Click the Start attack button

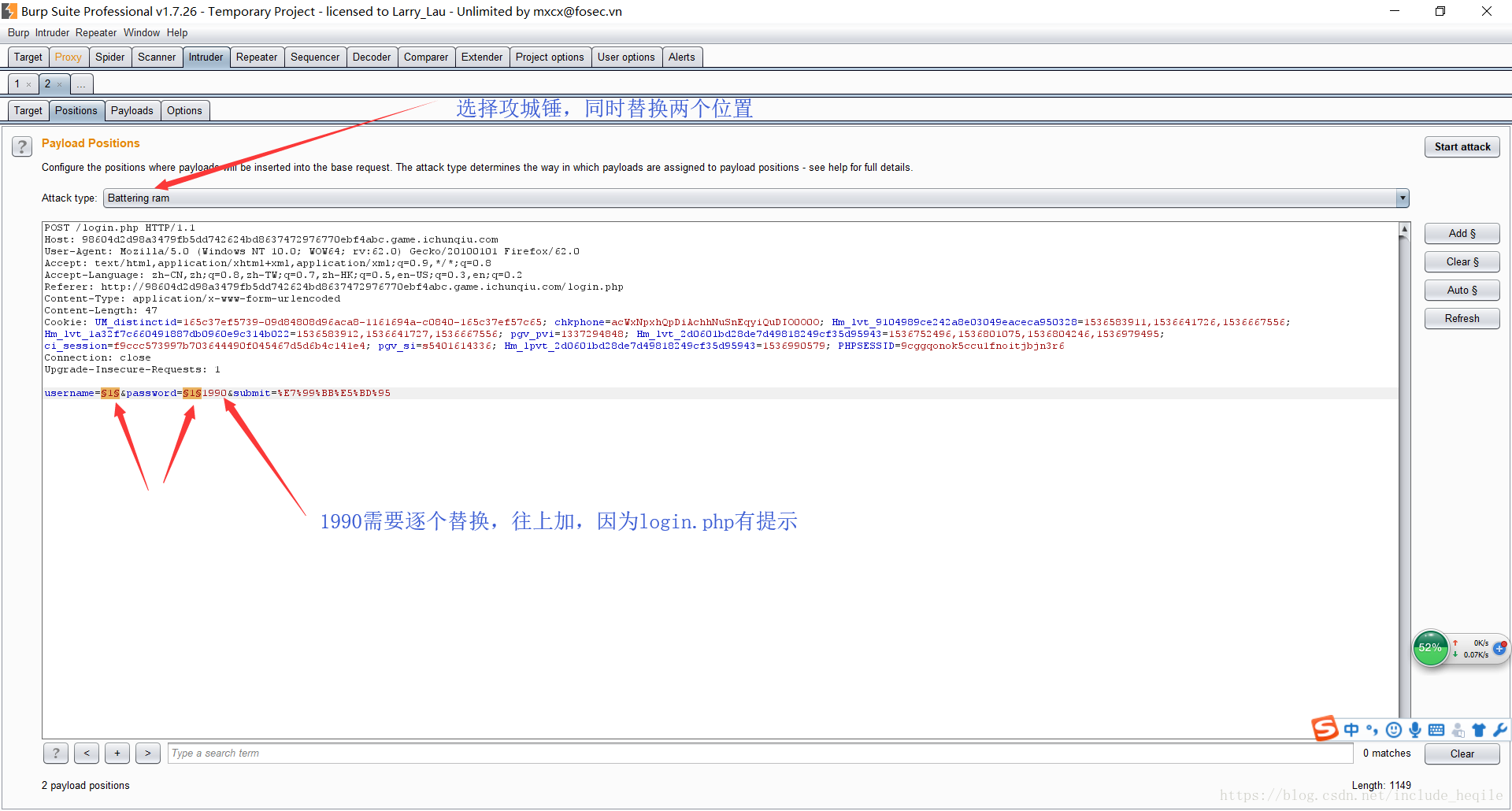(x=1462, y=147)
